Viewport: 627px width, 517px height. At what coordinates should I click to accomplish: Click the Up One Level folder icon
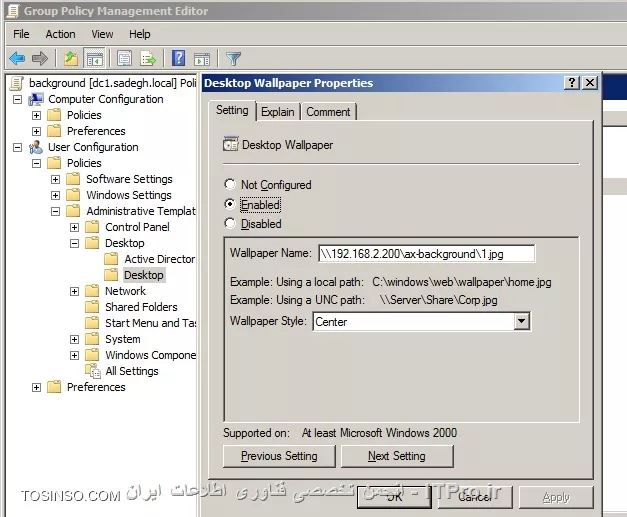[71, 58]
